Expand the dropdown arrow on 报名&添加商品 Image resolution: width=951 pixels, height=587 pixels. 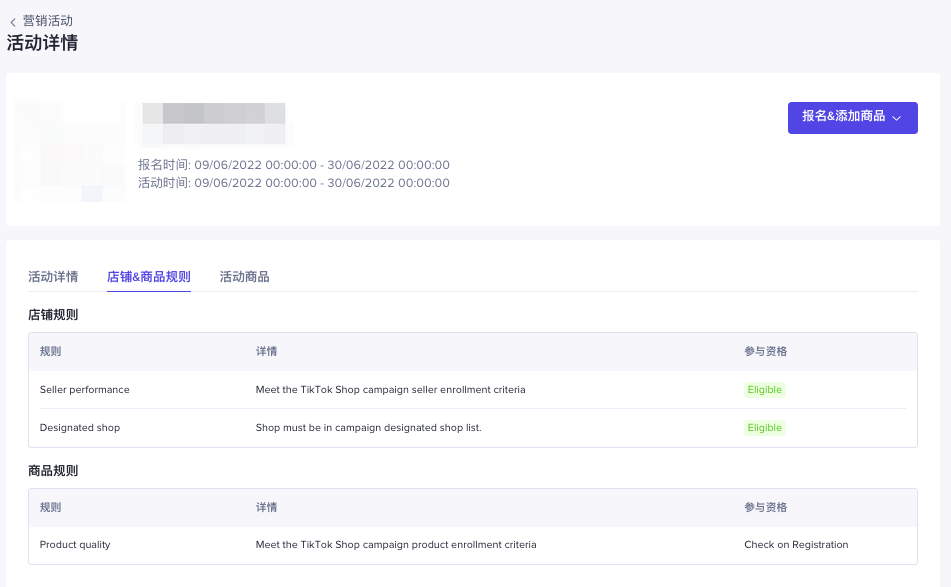[897, 118]
